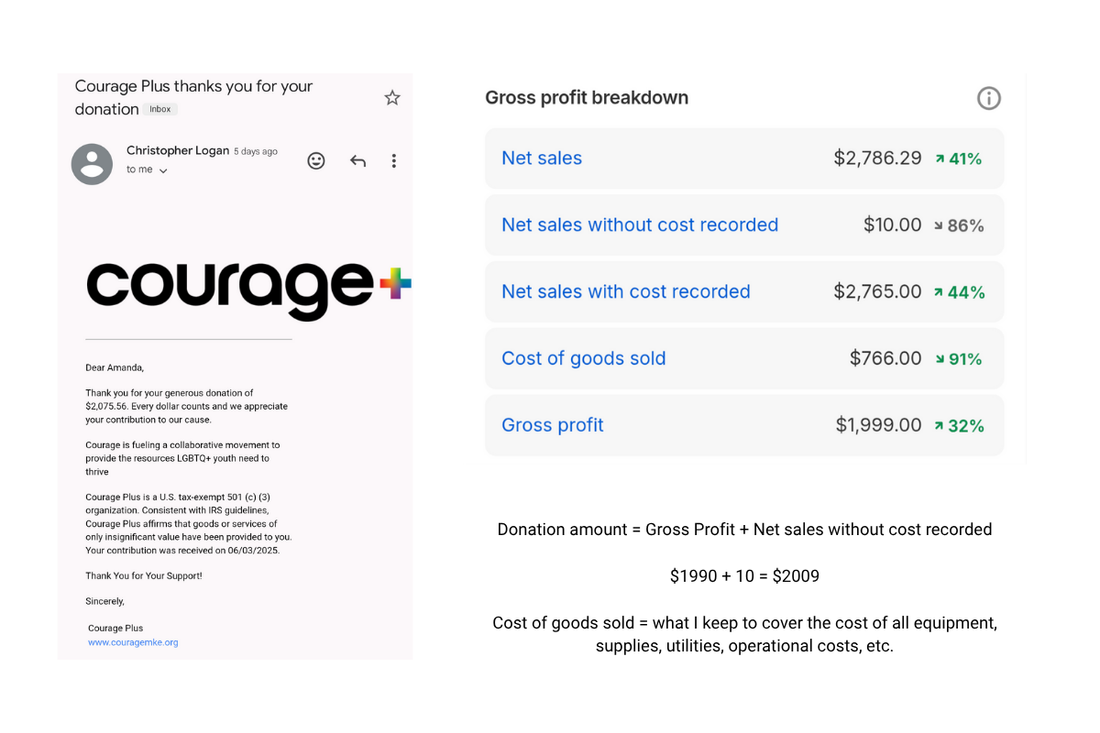Visit the www.couragemke.org link
The width and height of the screenshot is (1100, 733).
(x=133, y=642)
